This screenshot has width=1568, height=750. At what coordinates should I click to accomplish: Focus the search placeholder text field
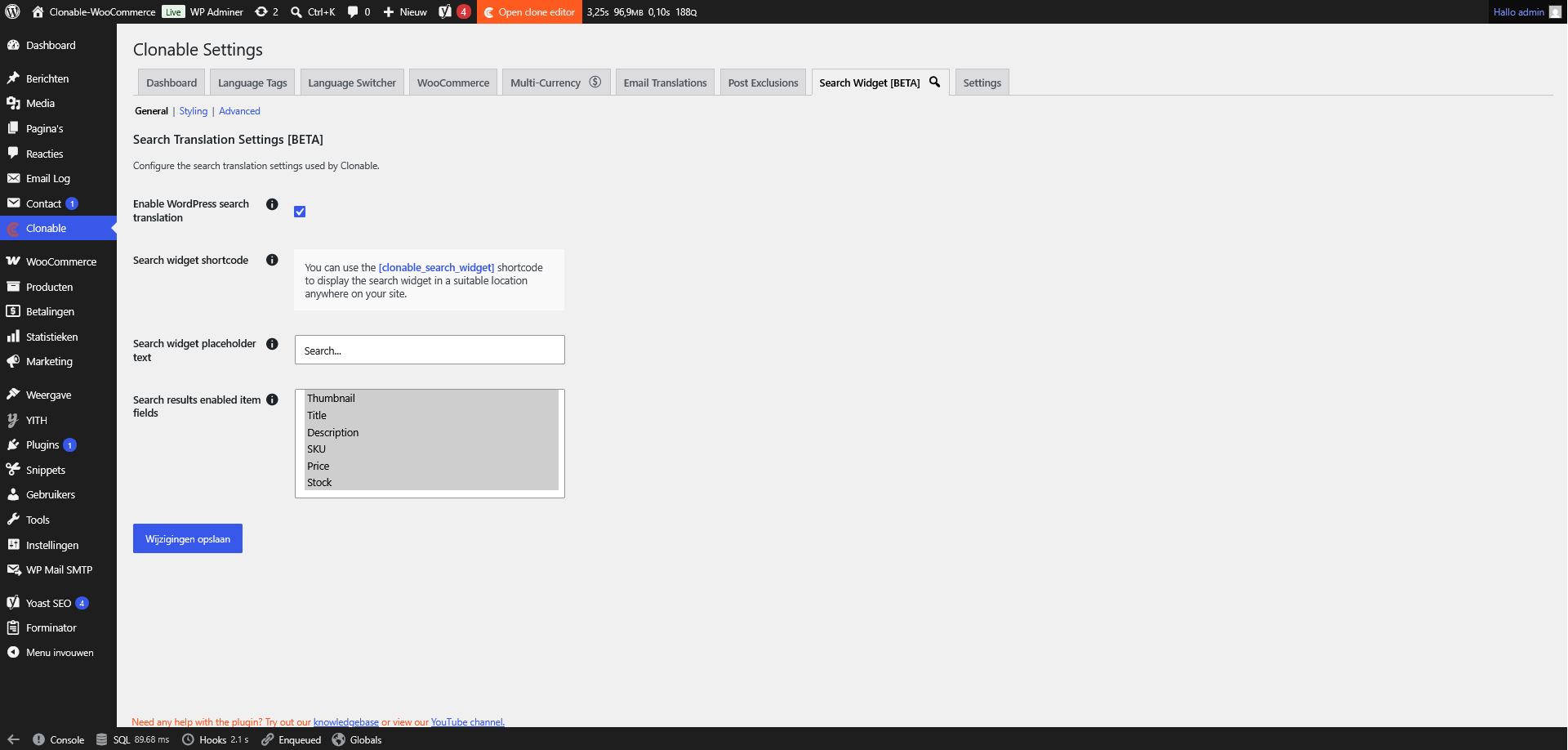[x=430, y=350]
